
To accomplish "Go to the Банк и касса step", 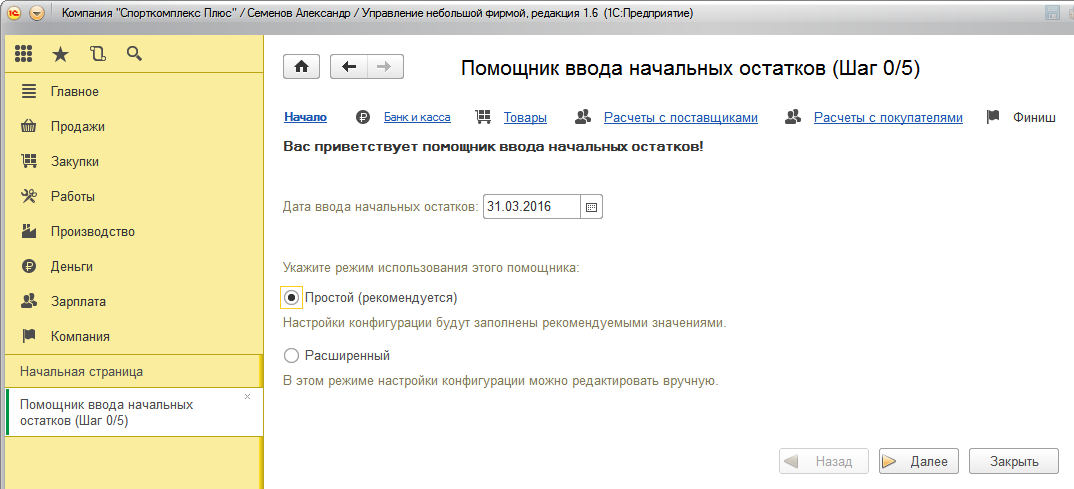I will pyautogui.click(x=417, y=117).
